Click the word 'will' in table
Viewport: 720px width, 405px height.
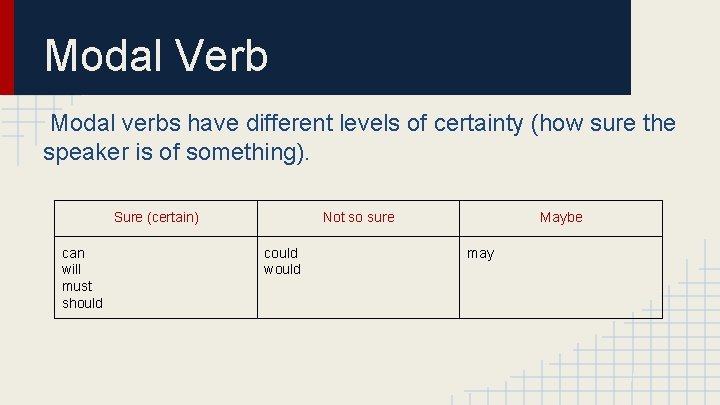point(71,270)
